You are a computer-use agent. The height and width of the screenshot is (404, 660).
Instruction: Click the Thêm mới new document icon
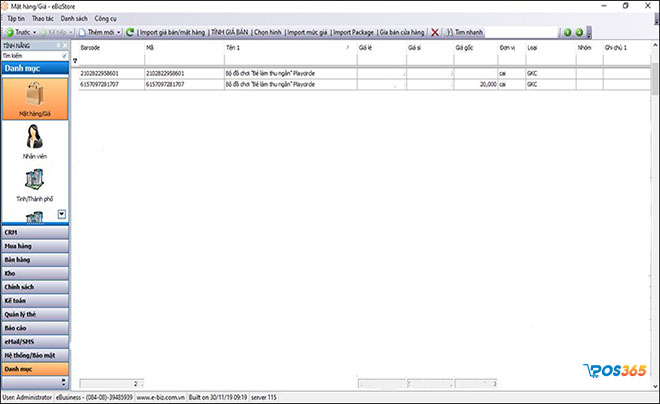pyautogui.click(x=82, y=32)
